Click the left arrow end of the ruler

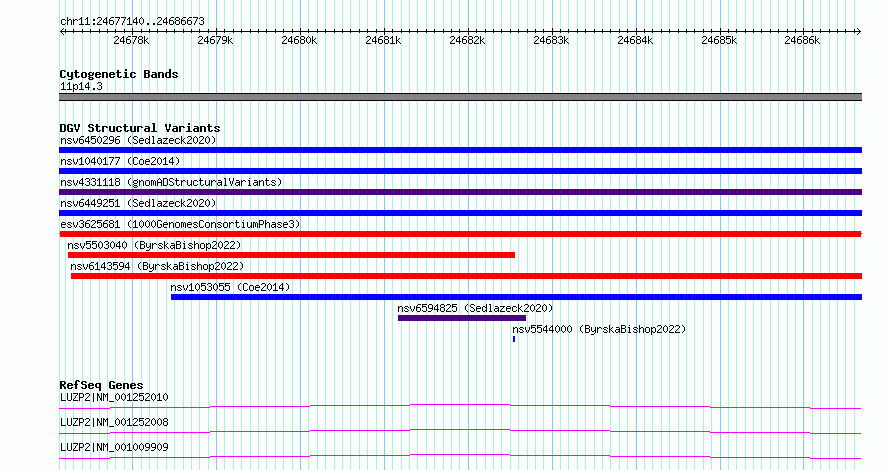tap(62, 31)
